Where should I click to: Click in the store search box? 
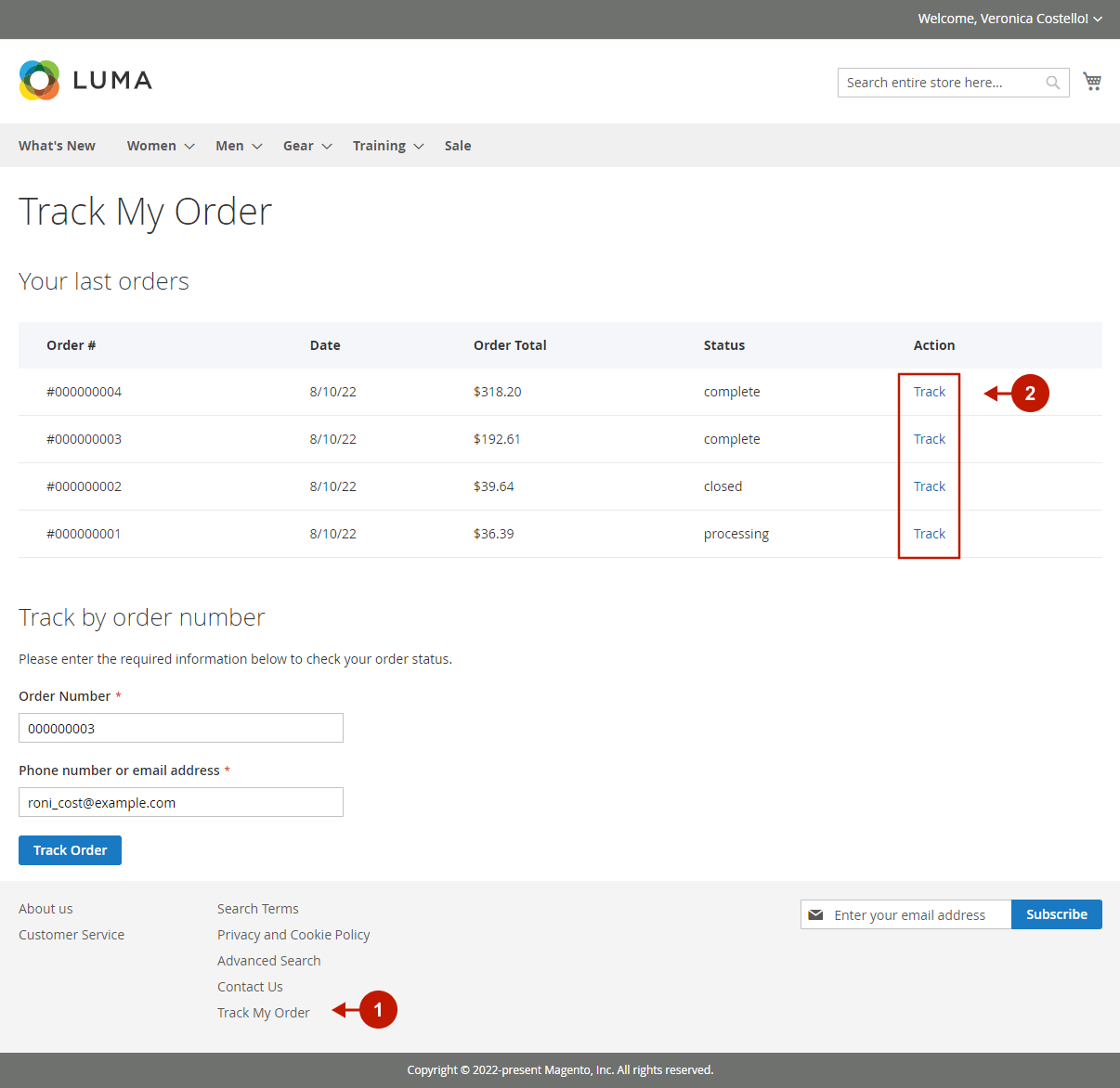pyautogui.click(x=940, y=83)
